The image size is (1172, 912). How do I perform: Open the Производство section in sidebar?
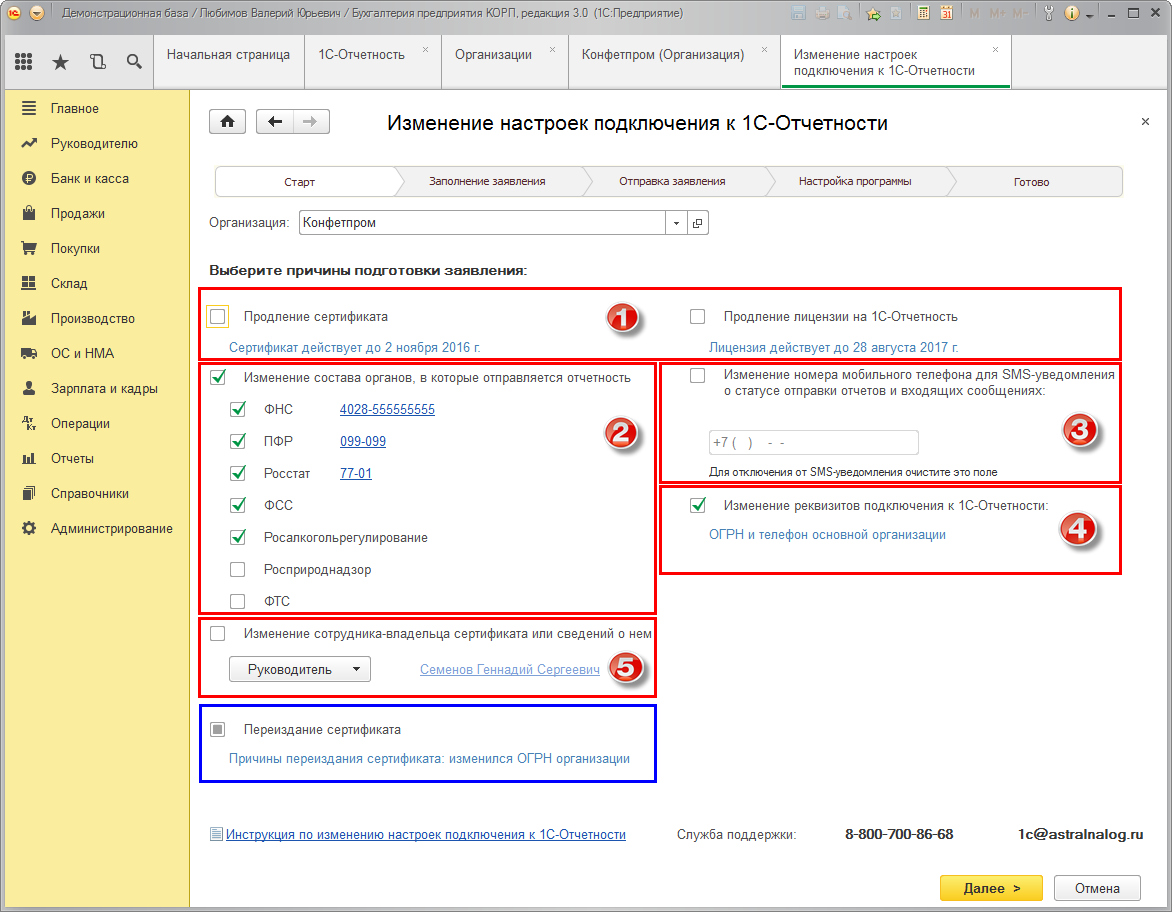click(x=78, y=318)
